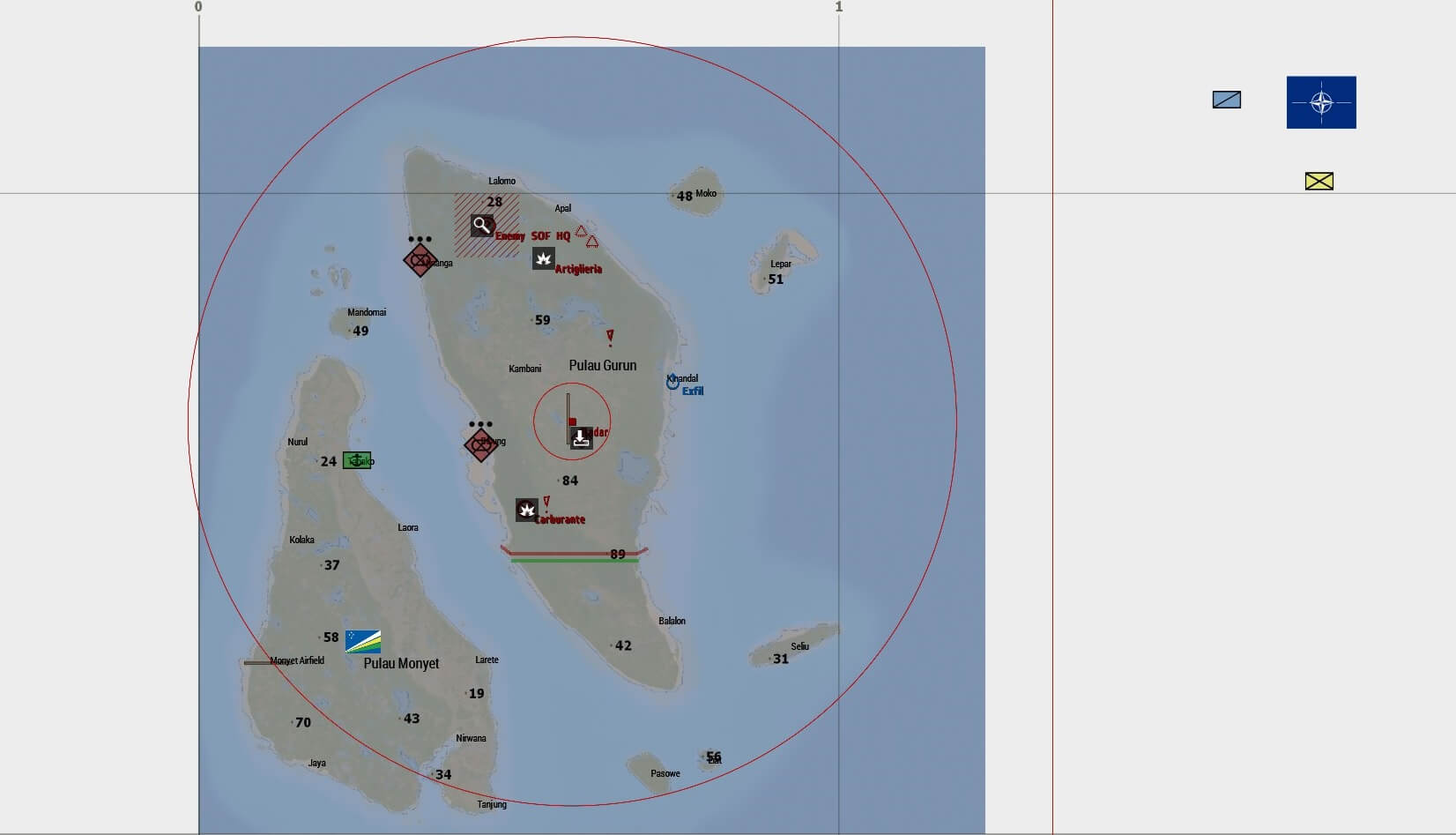Select the red diamond enemy marker below Lalomo

(420, 260)
